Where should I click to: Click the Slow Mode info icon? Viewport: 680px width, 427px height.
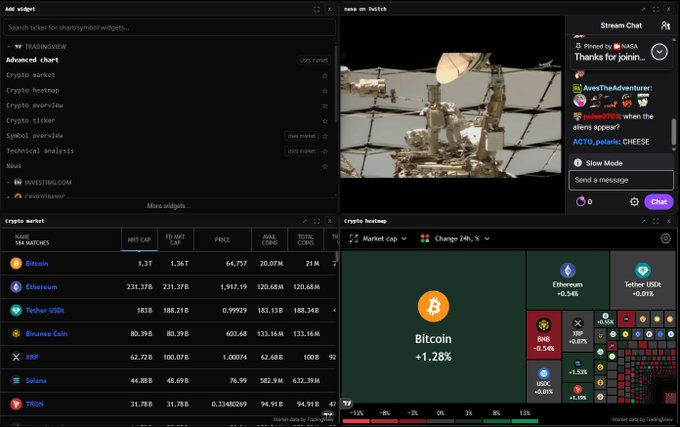tap(578, 163)
